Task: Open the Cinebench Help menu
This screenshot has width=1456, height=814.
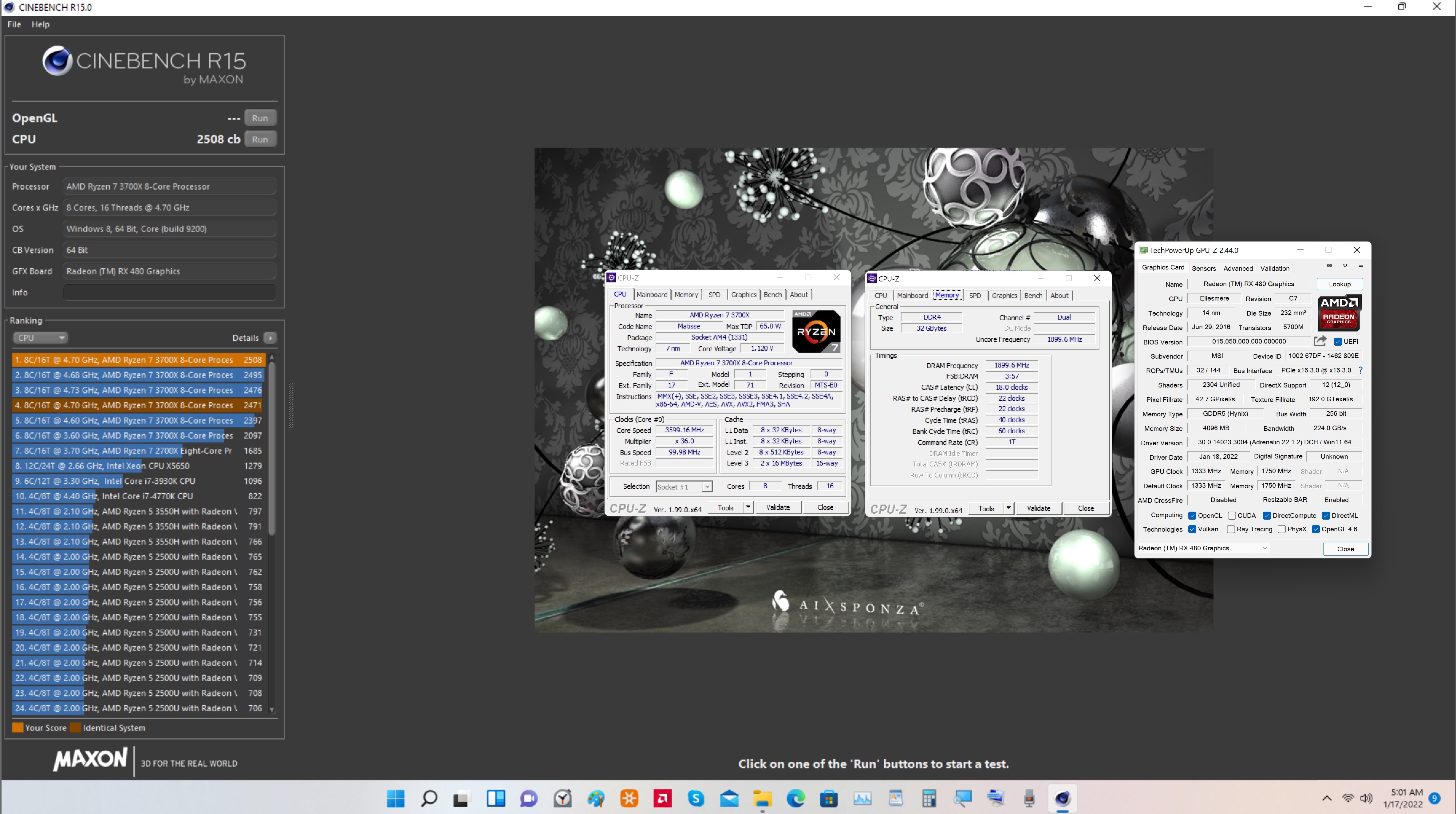Action: (41, 24)
